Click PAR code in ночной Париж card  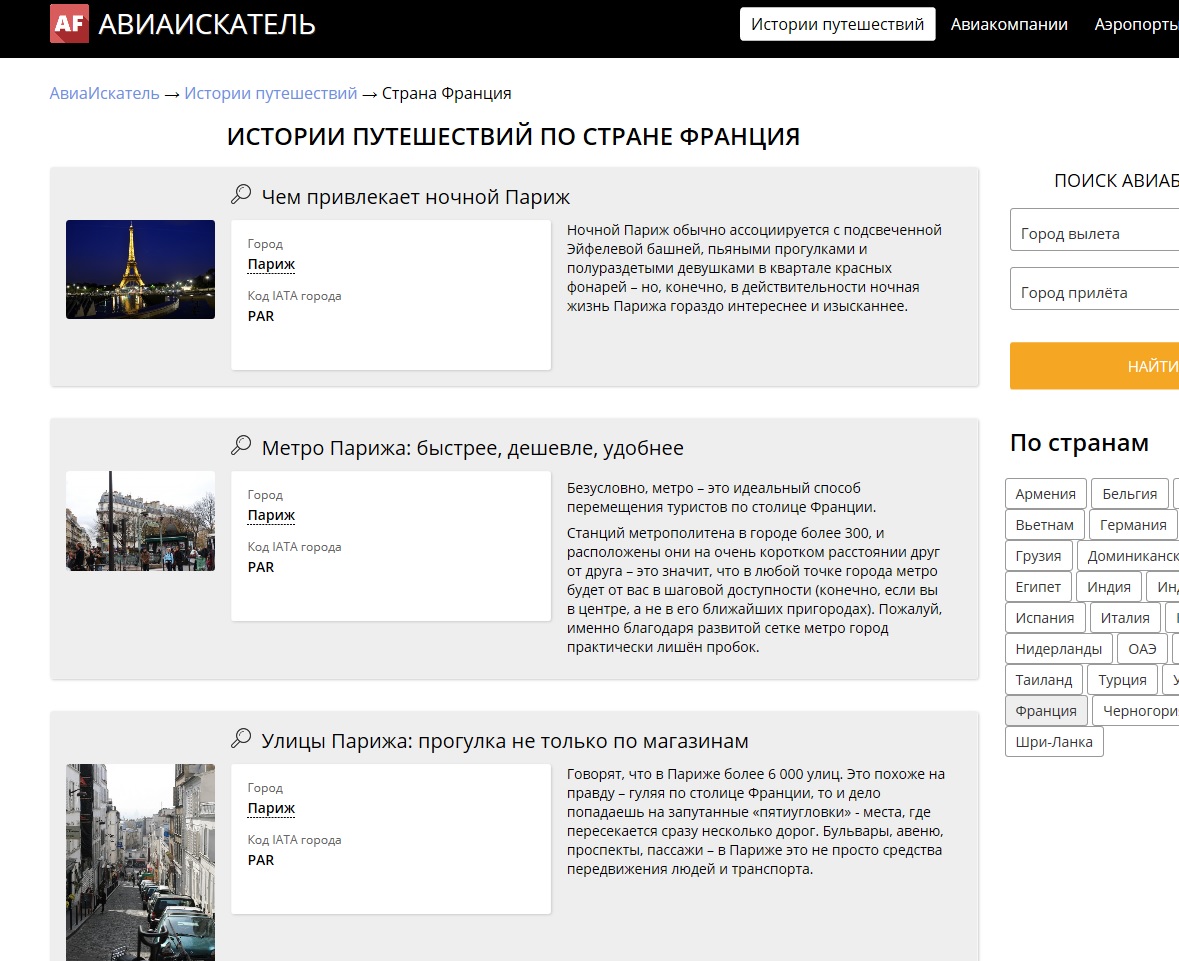tap(261, 317)
